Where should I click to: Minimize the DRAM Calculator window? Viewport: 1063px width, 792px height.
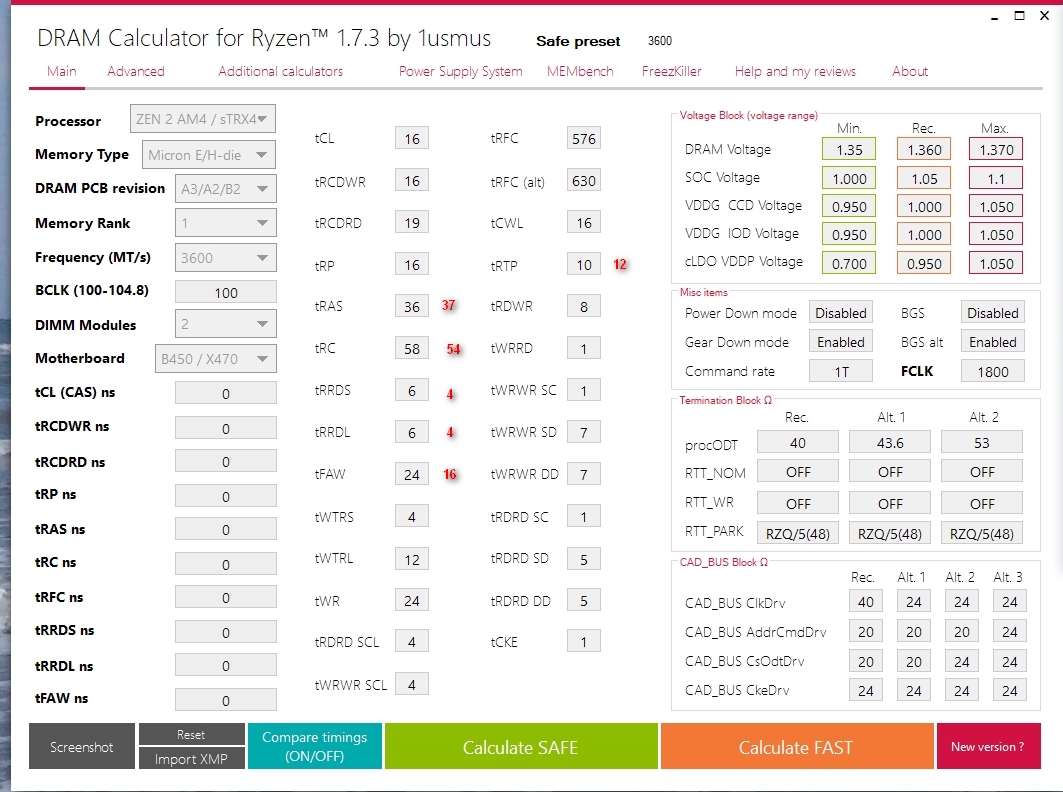click(x=995, y=16)
